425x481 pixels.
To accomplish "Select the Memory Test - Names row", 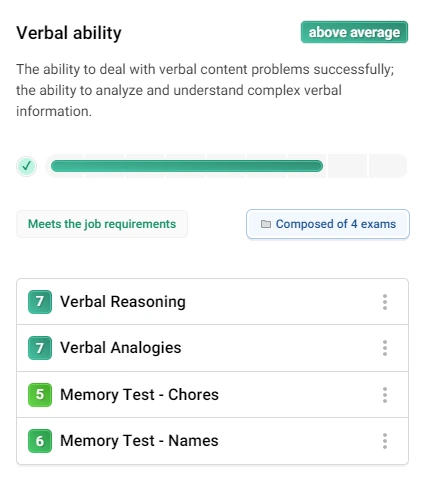I will pos(212,441).
